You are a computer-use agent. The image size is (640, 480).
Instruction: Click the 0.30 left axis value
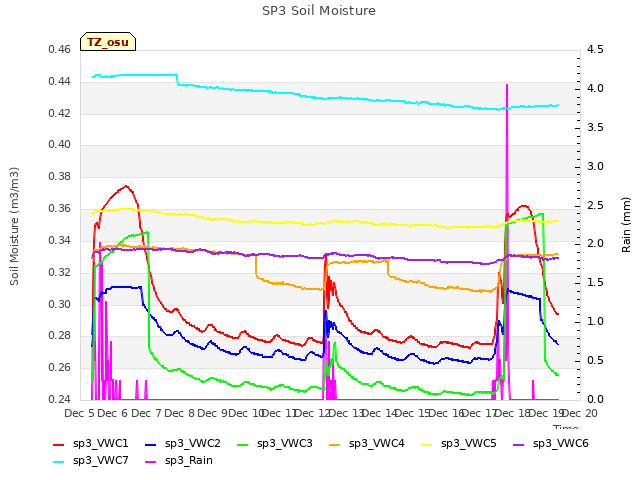click(60, 304)
